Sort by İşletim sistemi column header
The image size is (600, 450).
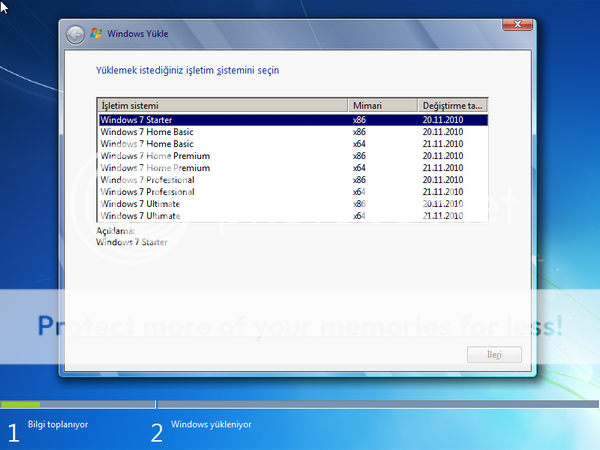[223, 105]
